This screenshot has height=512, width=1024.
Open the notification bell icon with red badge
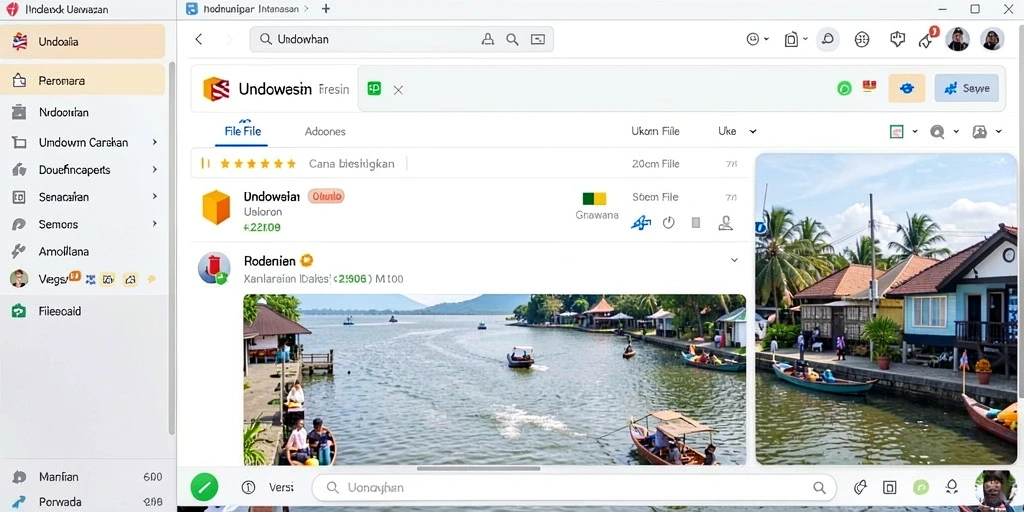pos(928,39)
